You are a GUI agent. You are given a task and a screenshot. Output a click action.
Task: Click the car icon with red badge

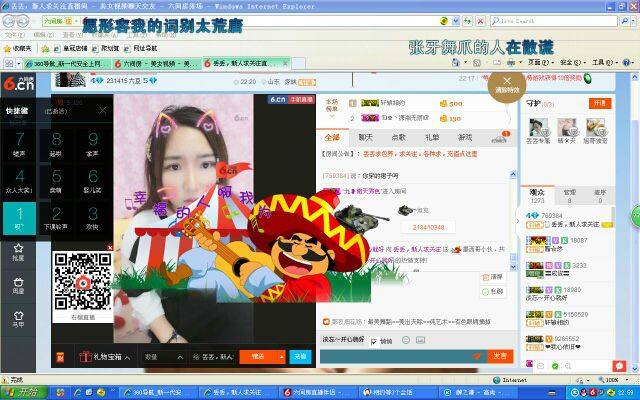(x=500, y=138)
